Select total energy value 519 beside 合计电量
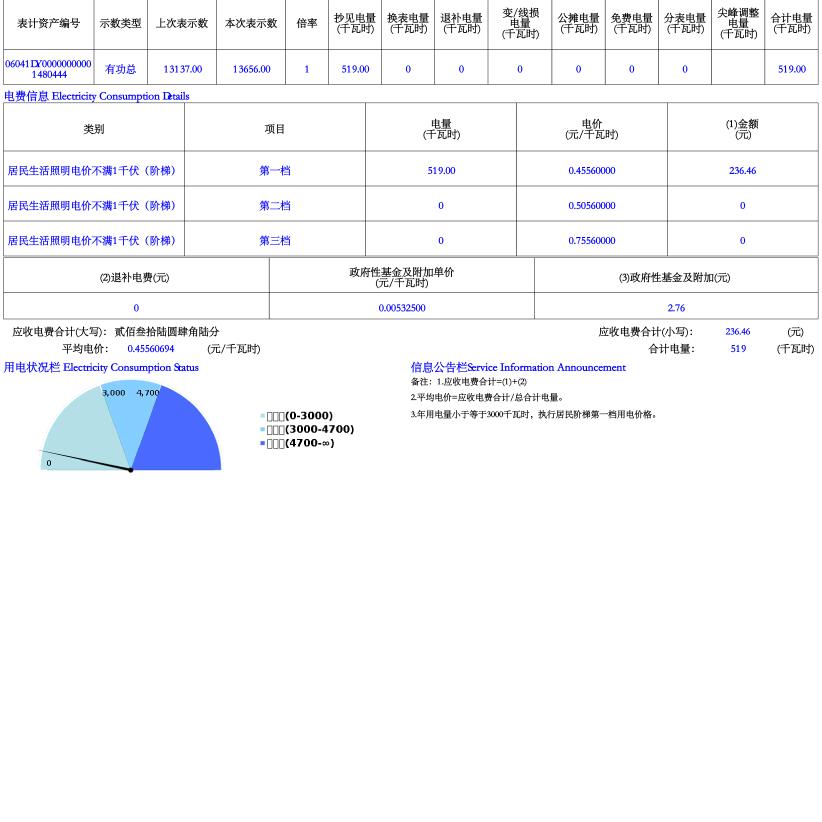 (x=738, y=349)
